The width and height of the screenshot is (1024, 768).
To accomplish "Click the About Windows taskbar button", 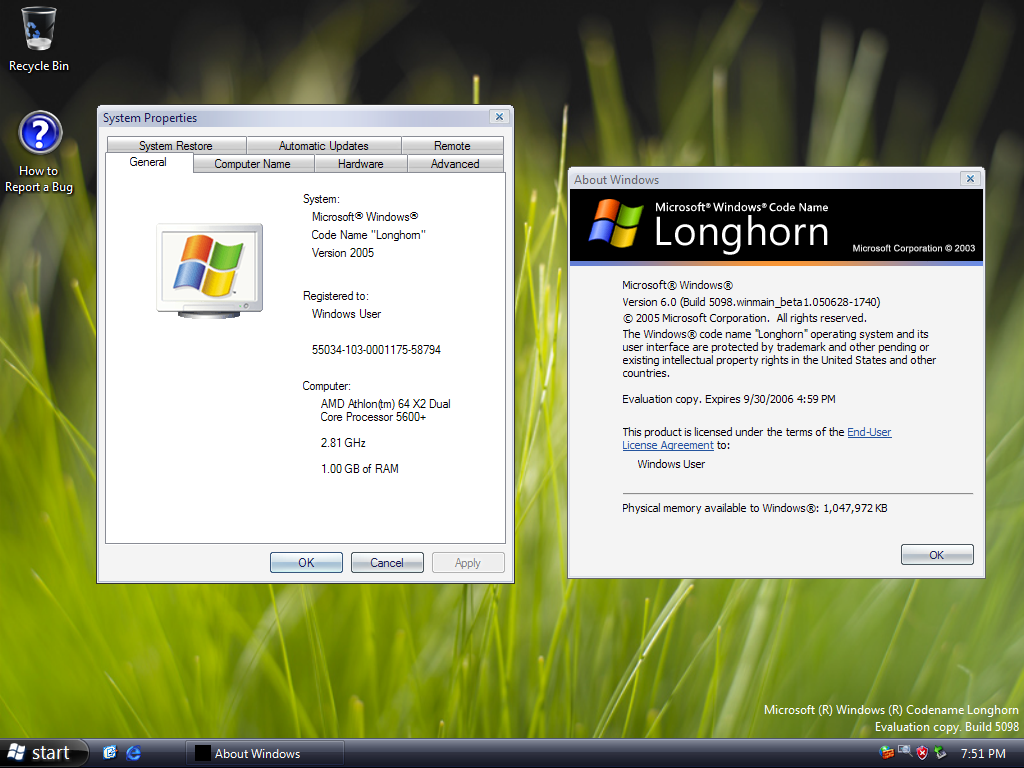I will coord(265,753).
